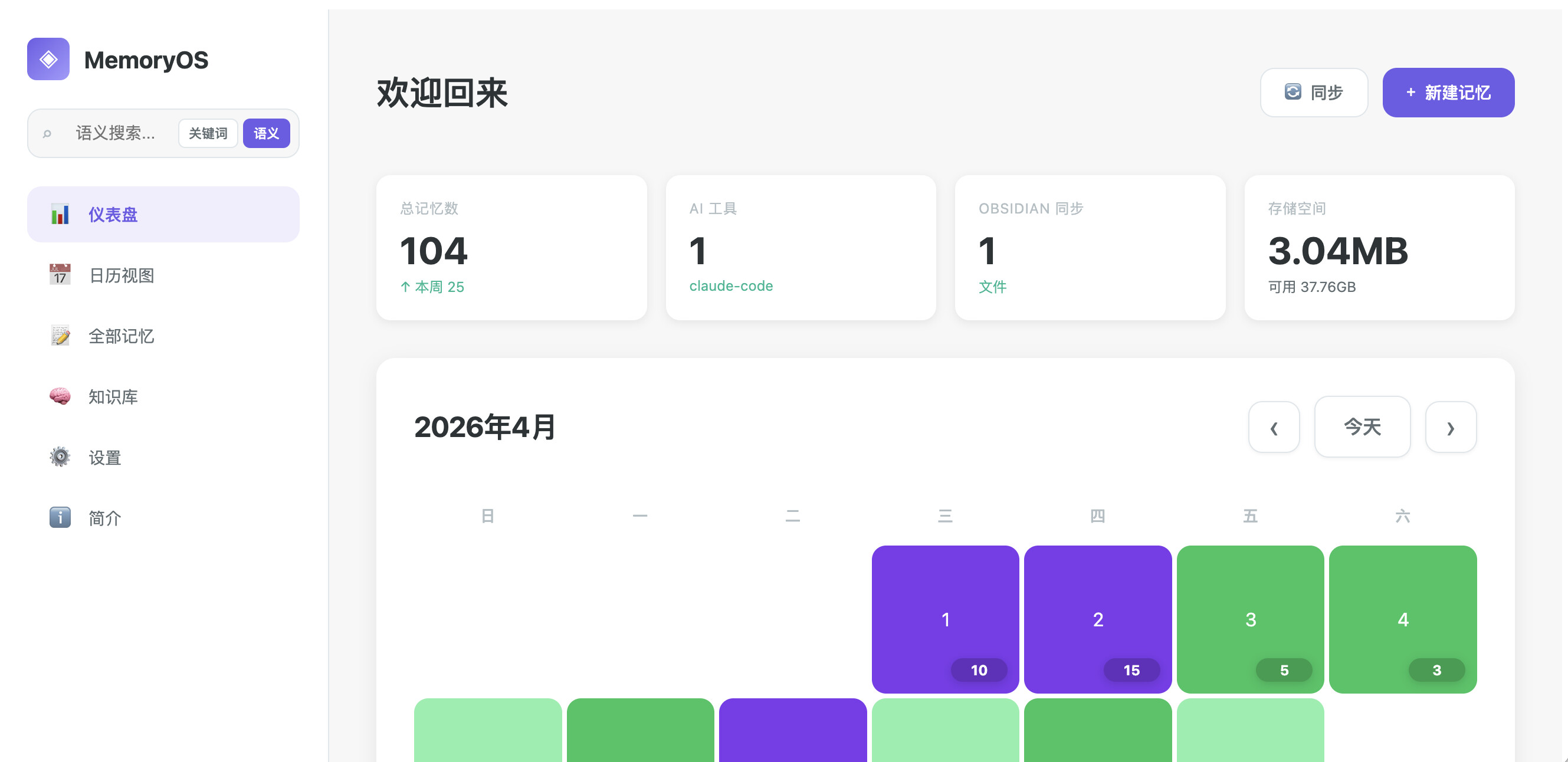Screen dimensions: 1568x762
Task: Click the notepad icon for 全部记忆
Action: (x=60, y=336)
